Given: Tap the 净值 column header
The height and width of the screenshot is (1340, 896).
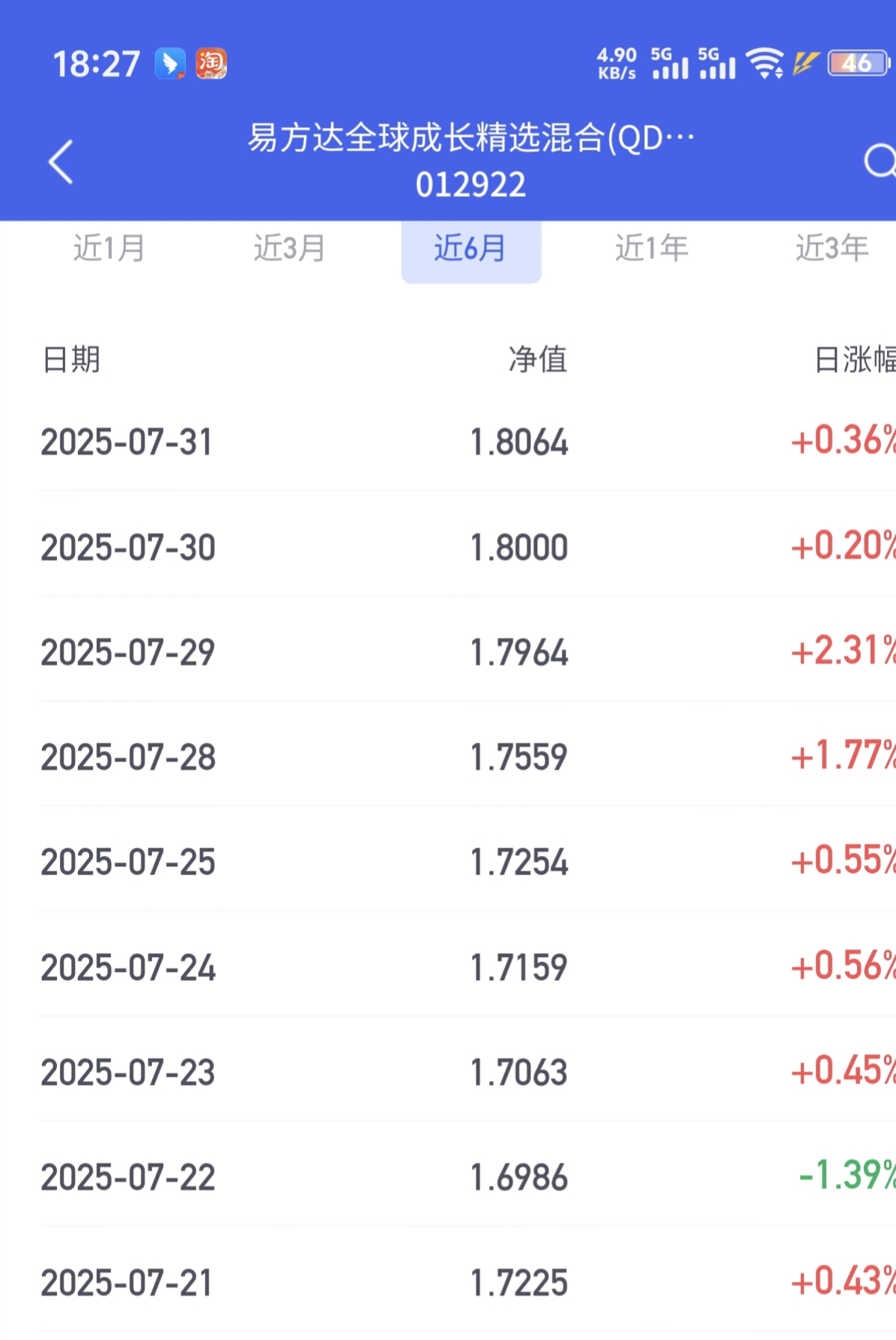Looking at the screenshot, I should [x=538, y=360].
